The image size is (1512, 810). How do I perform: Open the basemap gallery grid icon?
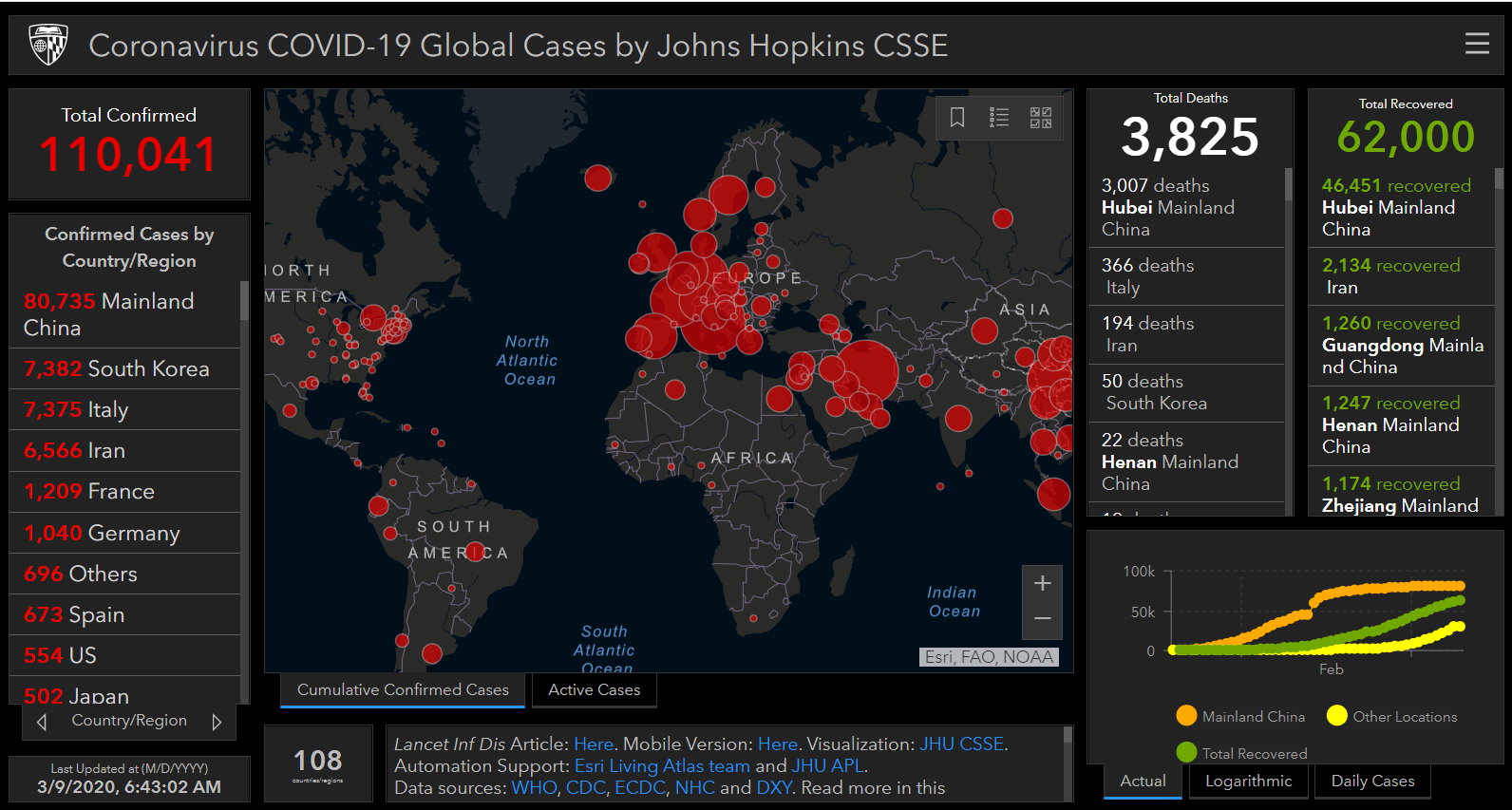pyautogui.click(x=1041, y=117)
